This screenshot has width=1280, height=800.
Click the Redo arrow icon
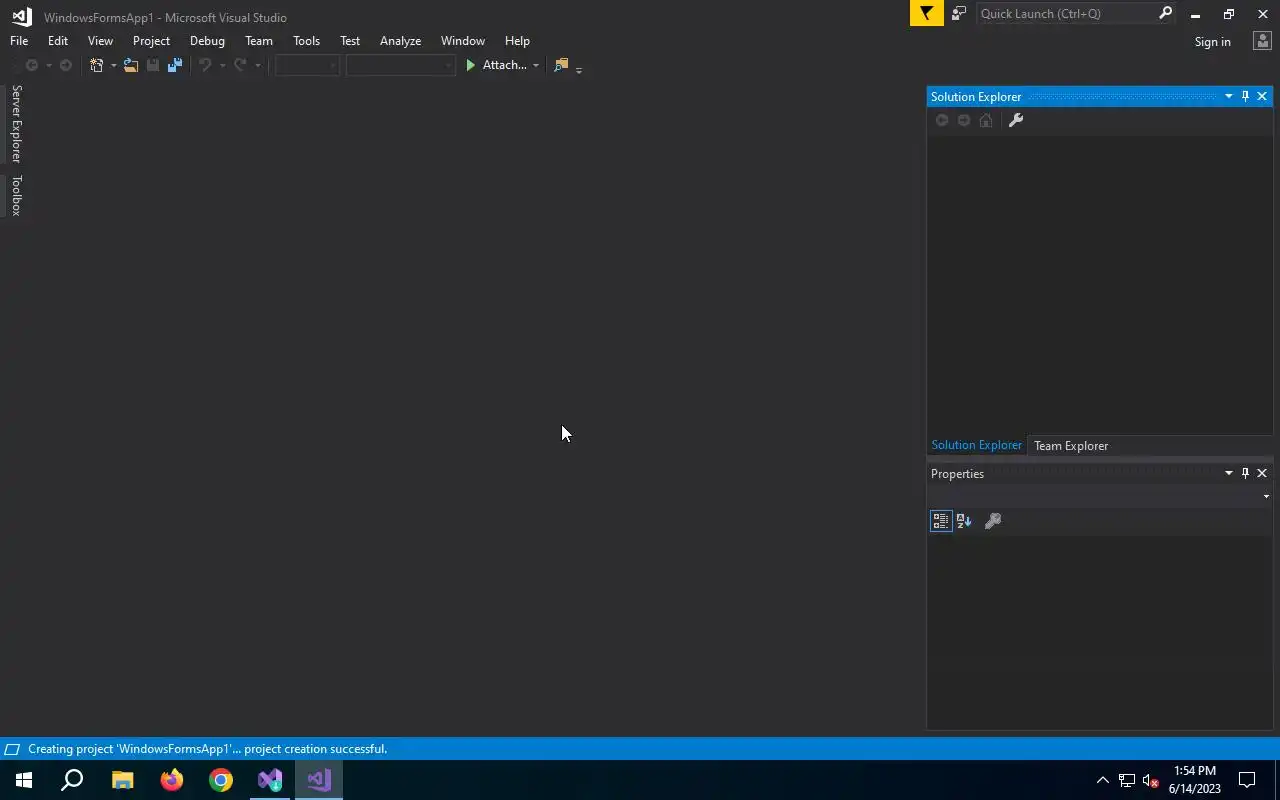point(240,65)
